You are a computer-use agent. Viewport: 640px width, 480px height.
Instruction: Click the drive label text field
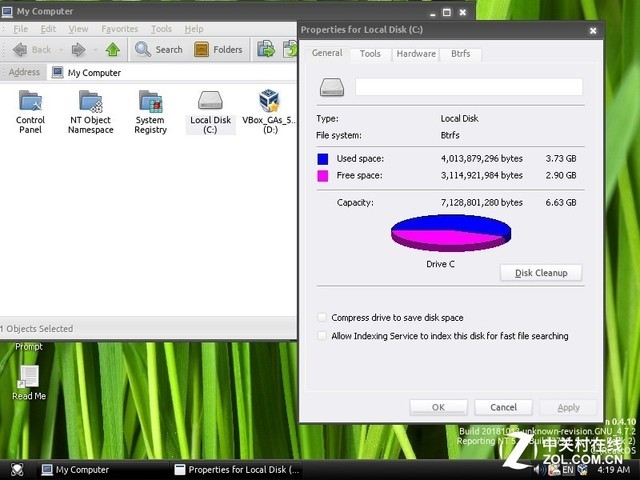tap(469, 87)
